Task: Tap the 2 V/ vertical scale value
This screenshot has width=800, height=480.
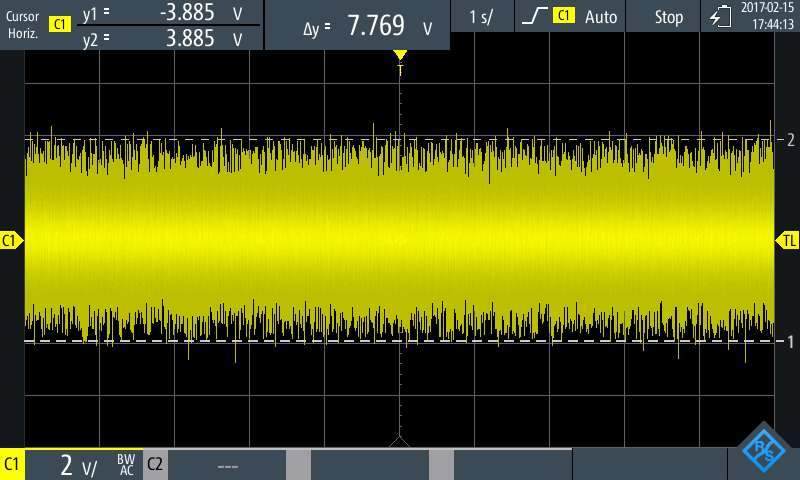Action: (x=78, y=465)
